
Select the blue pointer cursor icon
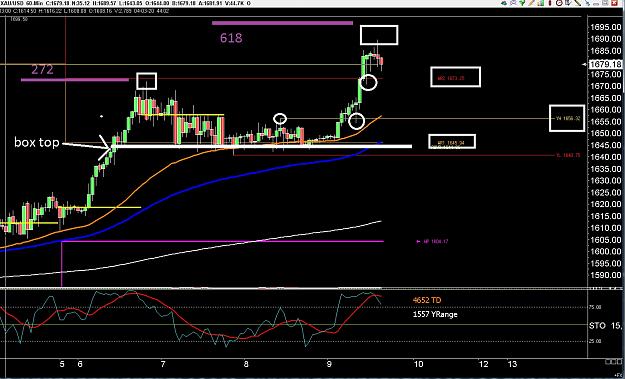(587, 3)
